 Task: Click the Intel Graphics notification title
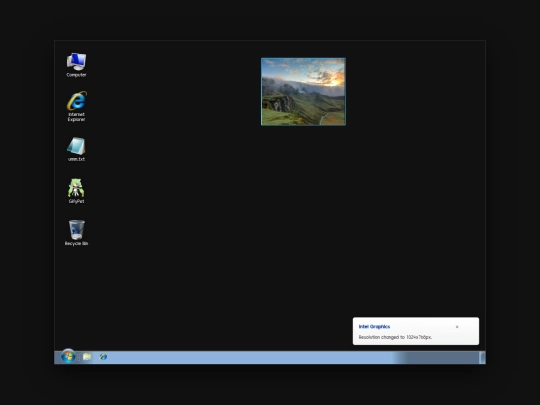(374, 326)
